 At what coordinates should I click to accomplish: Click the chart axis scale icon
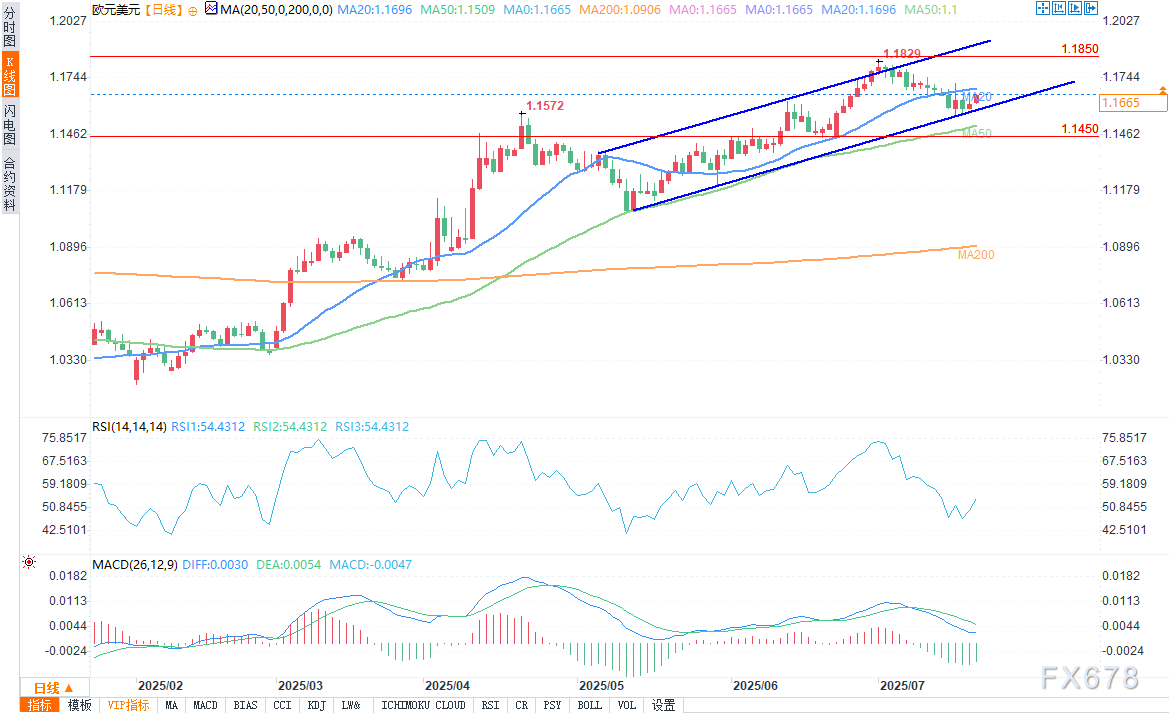click(1059, 8)
